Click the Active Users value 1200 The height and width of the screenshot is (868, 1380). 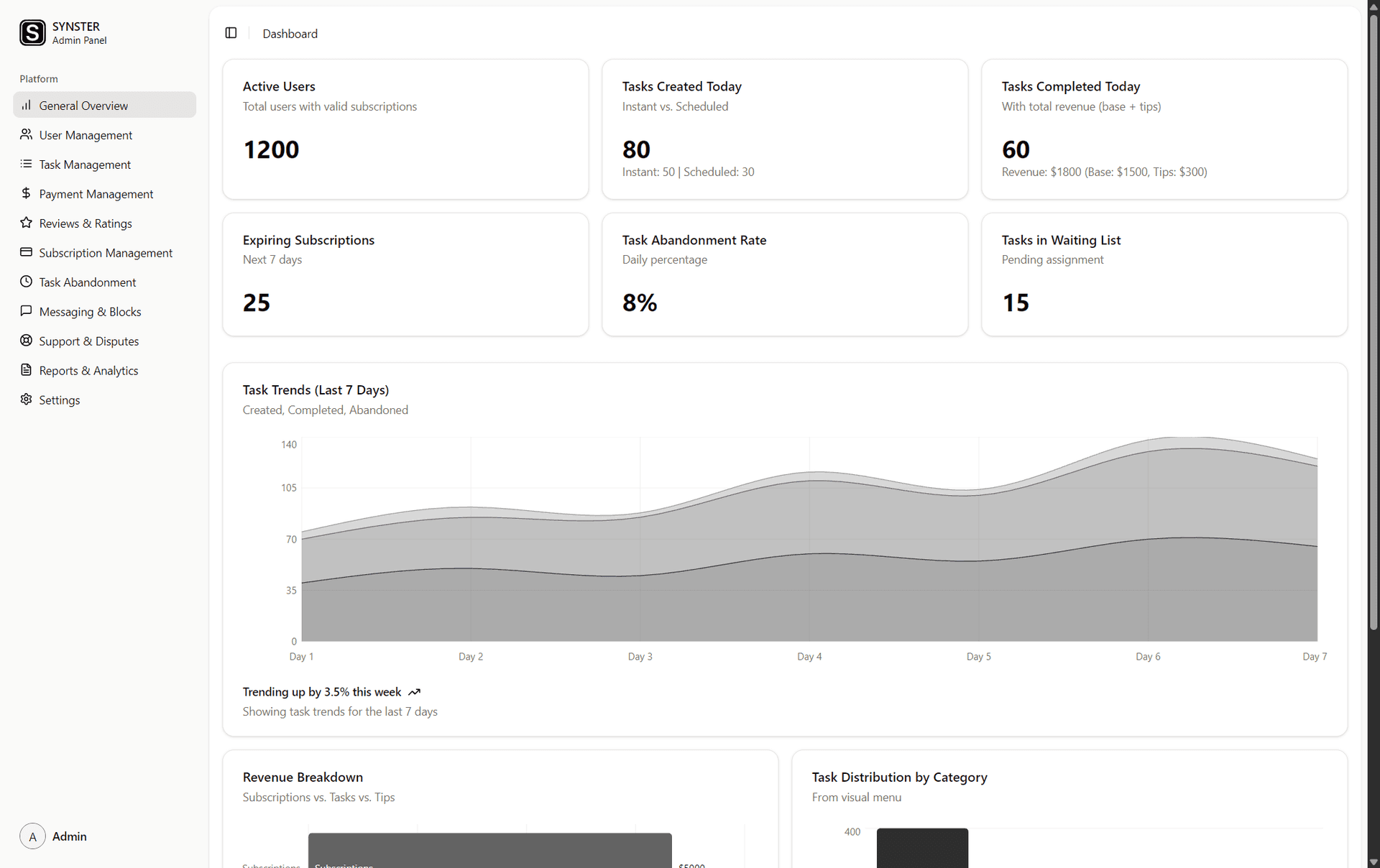point(271,149)
